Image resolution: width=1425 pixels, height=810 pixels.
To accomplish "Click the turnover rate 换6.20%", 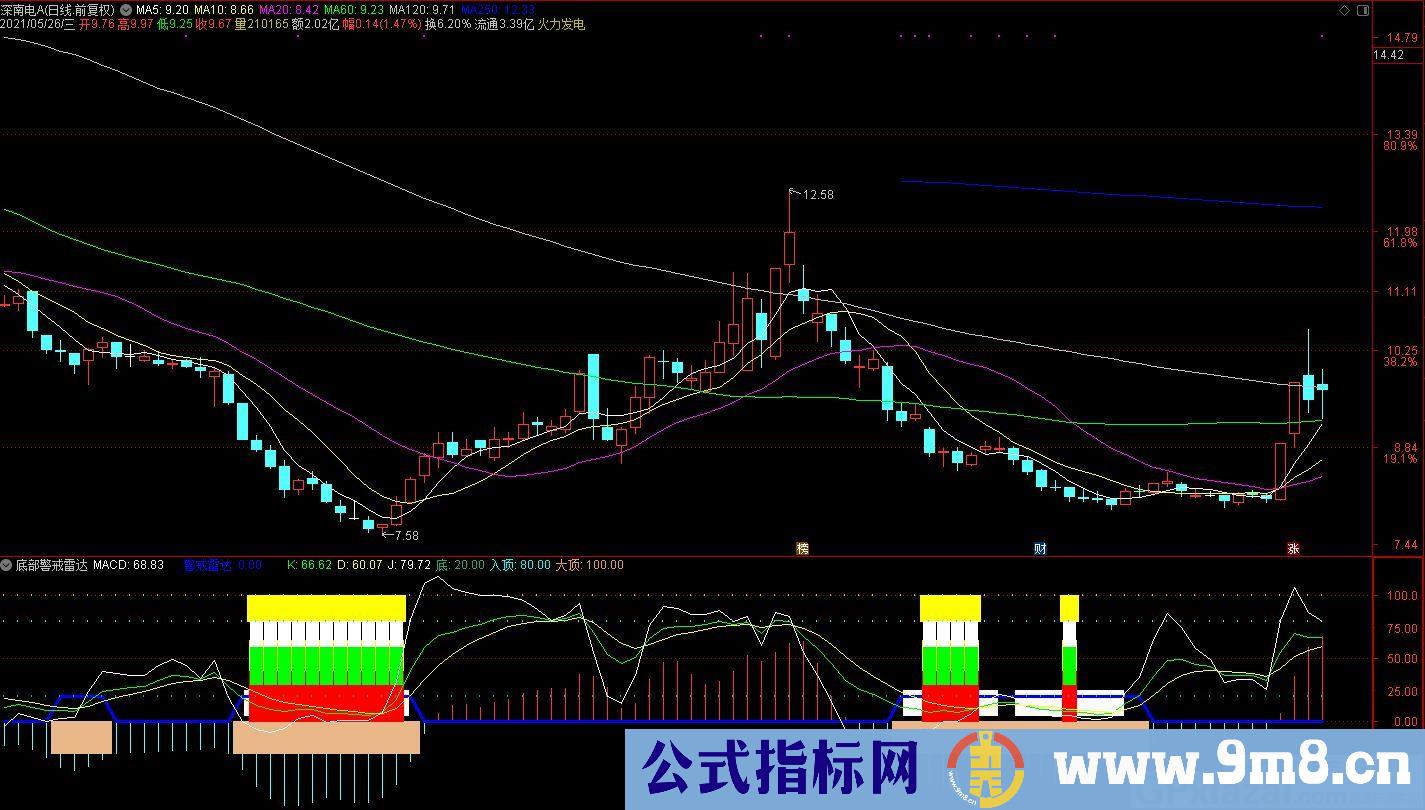I will pyautogui.click(x=448, y=24).
